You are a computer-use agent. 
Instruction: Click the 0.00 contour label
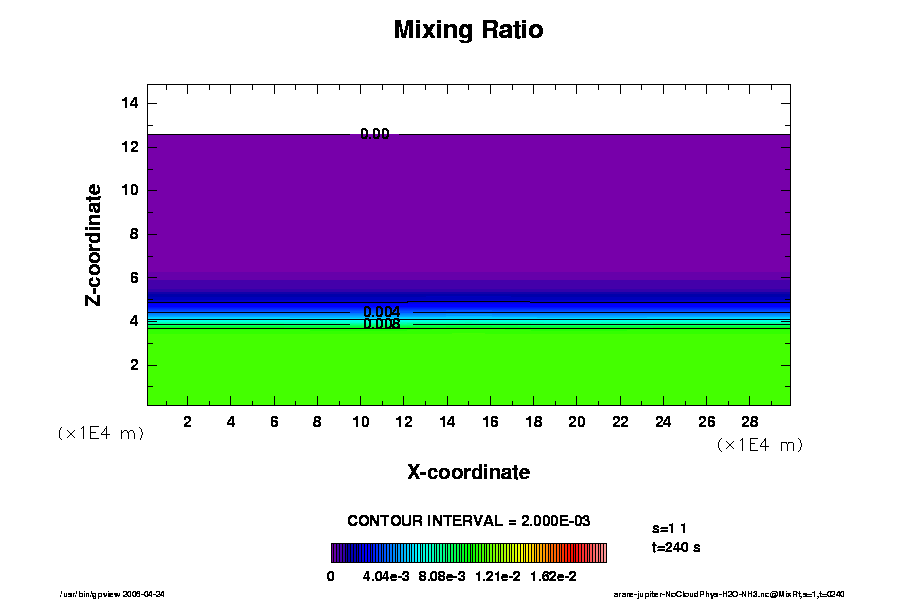tap(375, 134)
